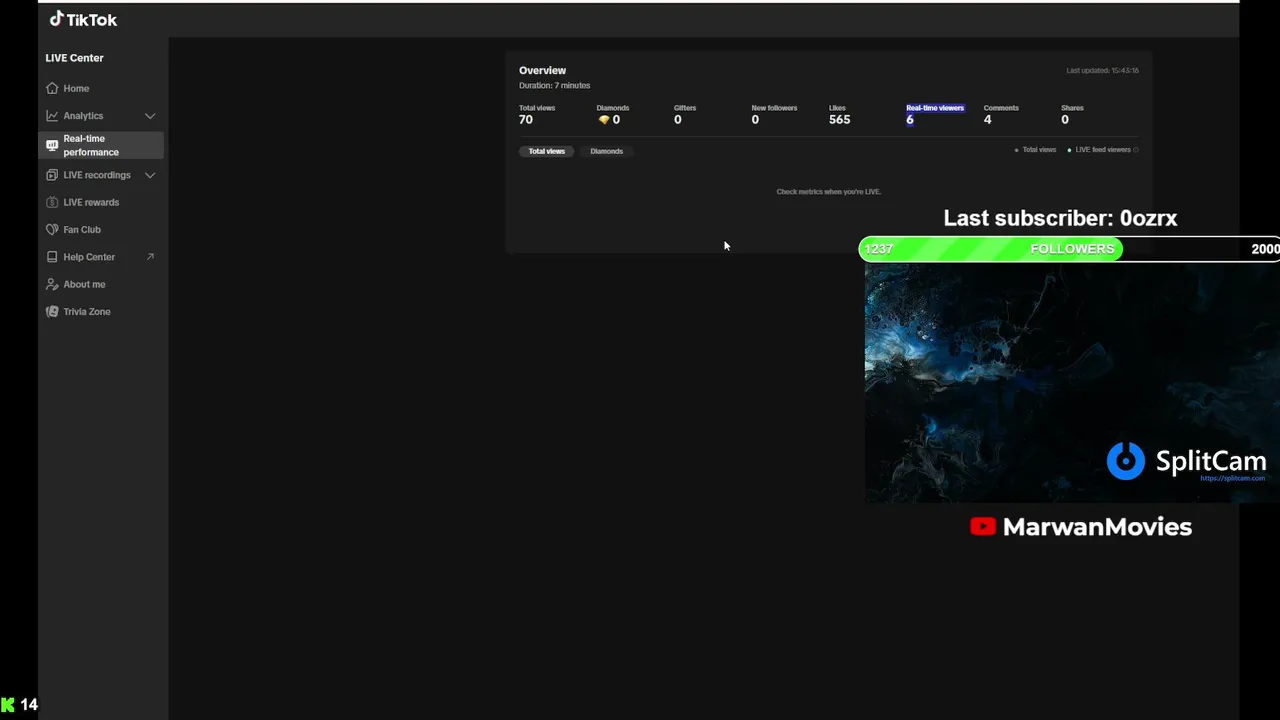Click the LIVE recordings icon

point(52,175)
